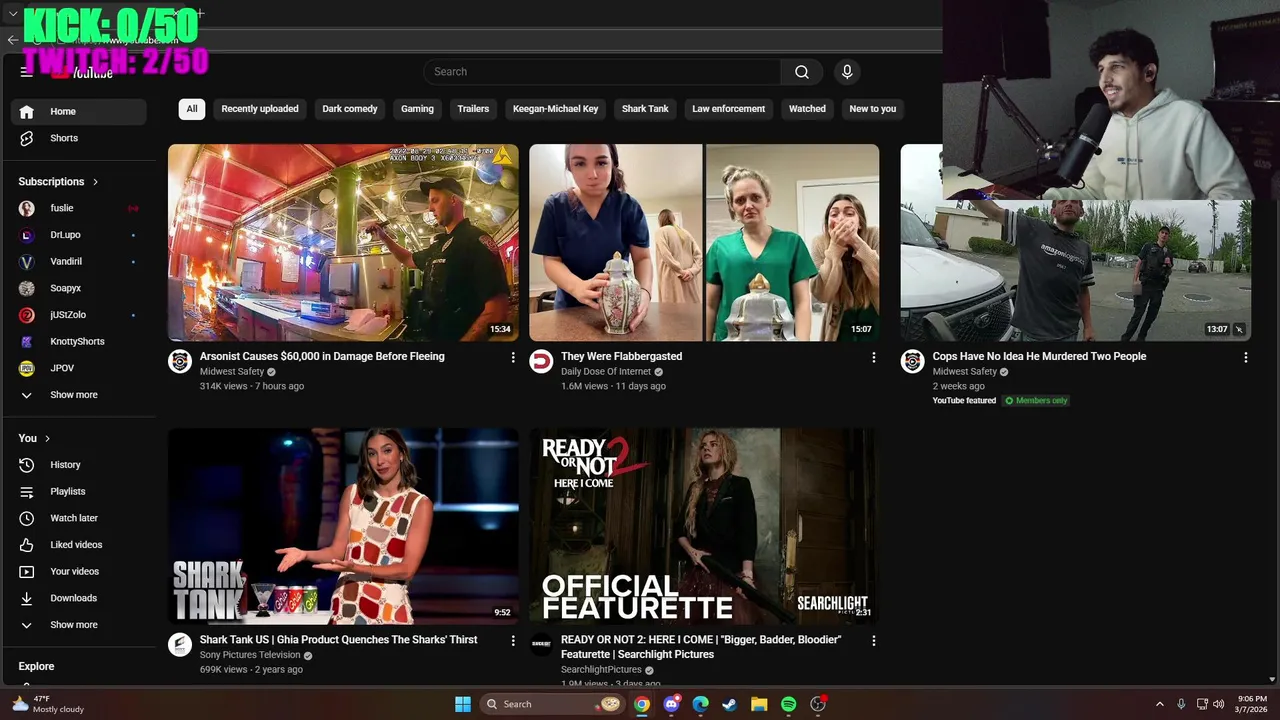Open History icon in sidebar
Viewport: 1280px width, 720px height.
click(x=27, y=465)
